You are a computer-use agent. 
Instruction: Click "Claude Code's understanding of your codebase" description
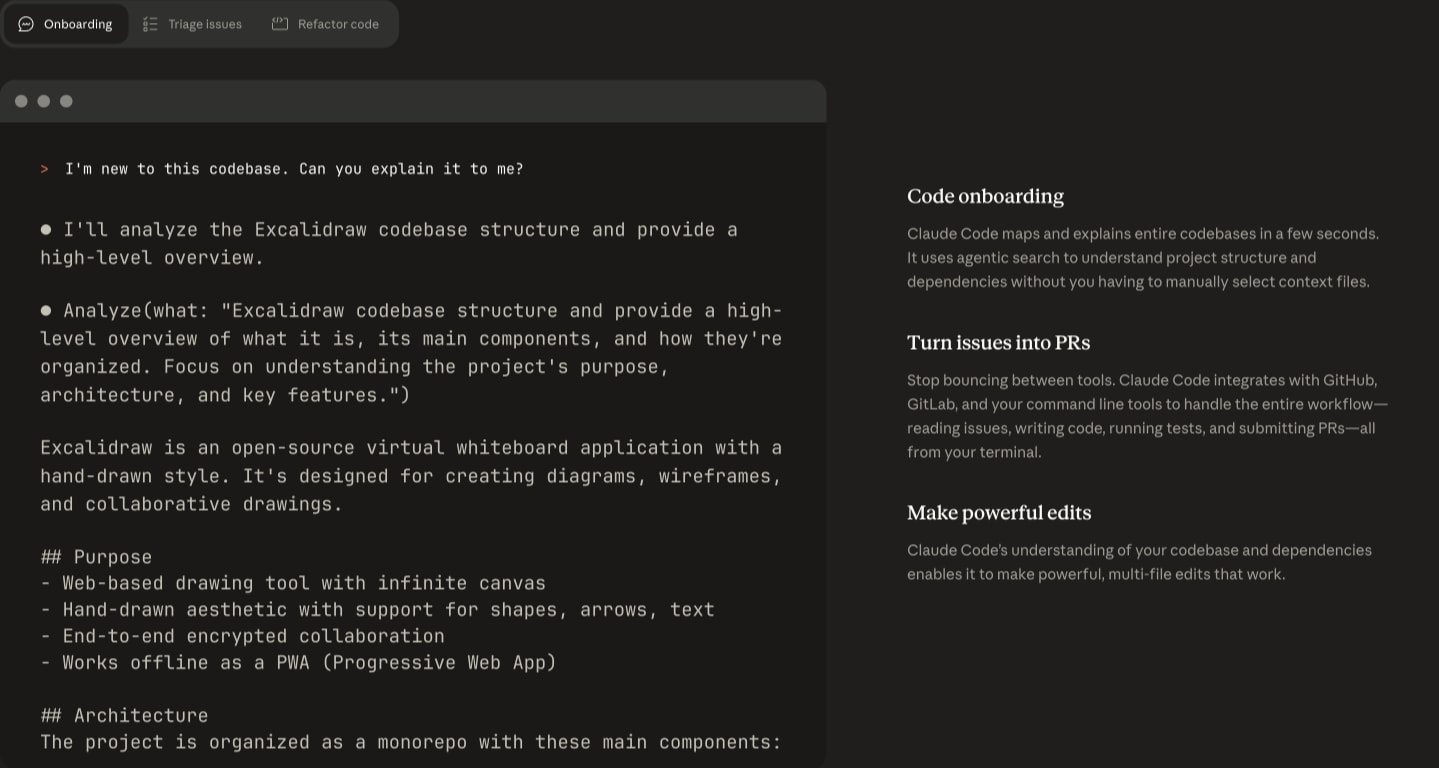(x=1139, y=562)
